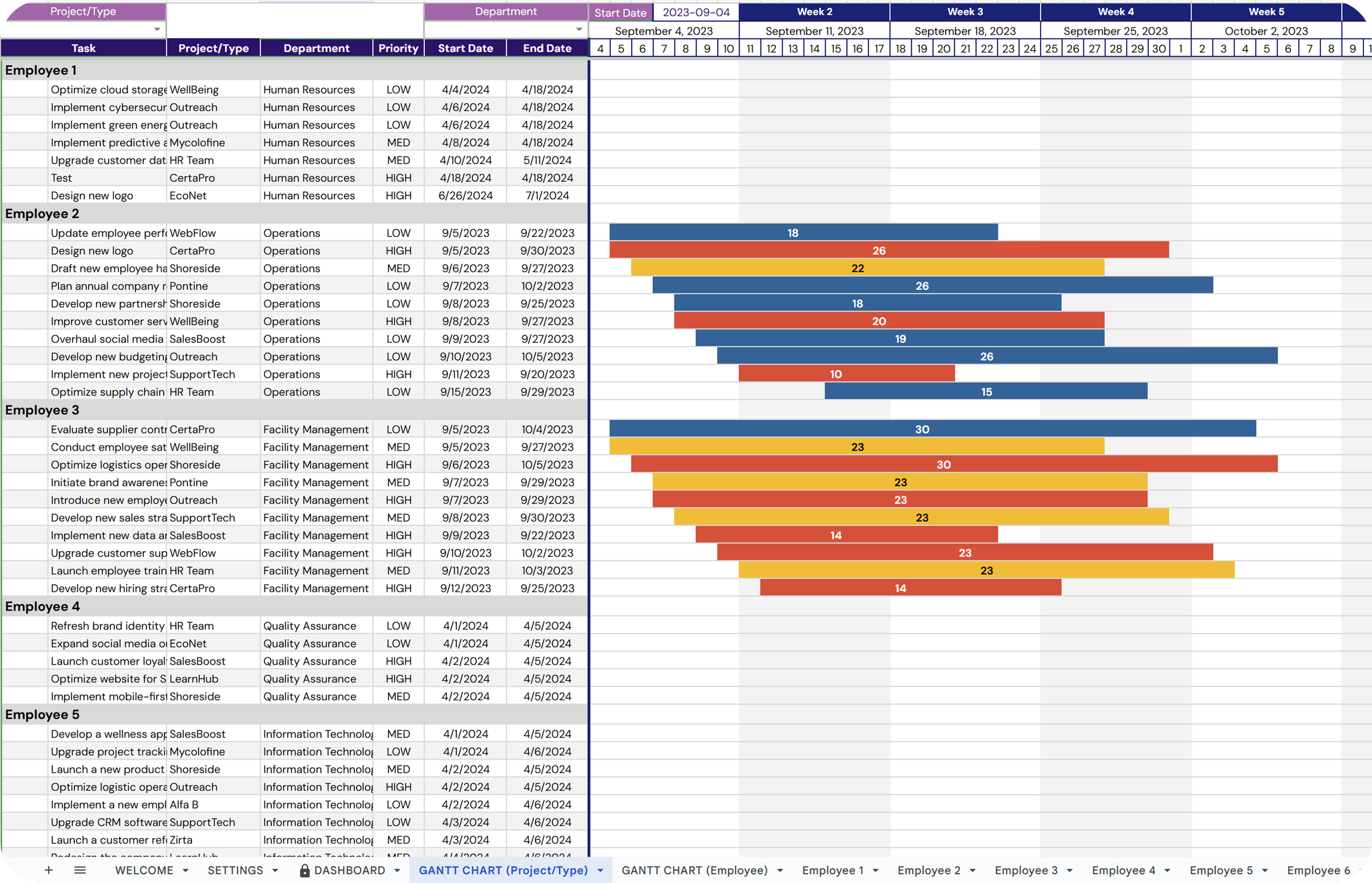Open SETTINGS tab dropdown arrow
This screenshot has width=1372, height=883.
275,870
